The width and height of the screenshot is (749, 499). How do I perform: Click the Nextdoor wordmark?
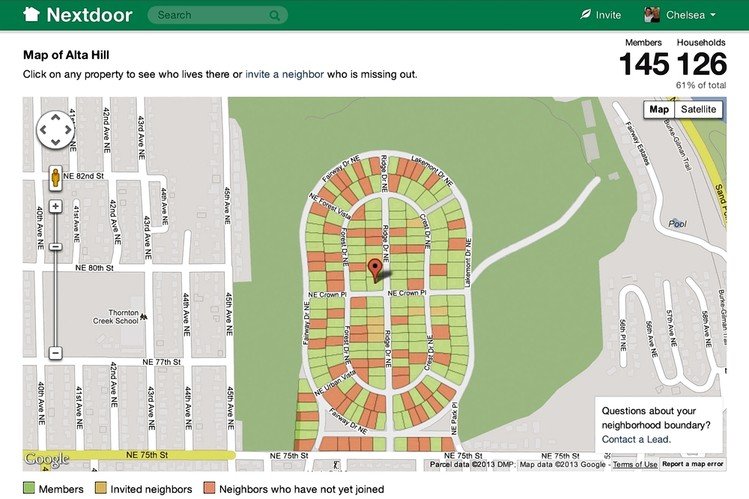coord(89,15)
